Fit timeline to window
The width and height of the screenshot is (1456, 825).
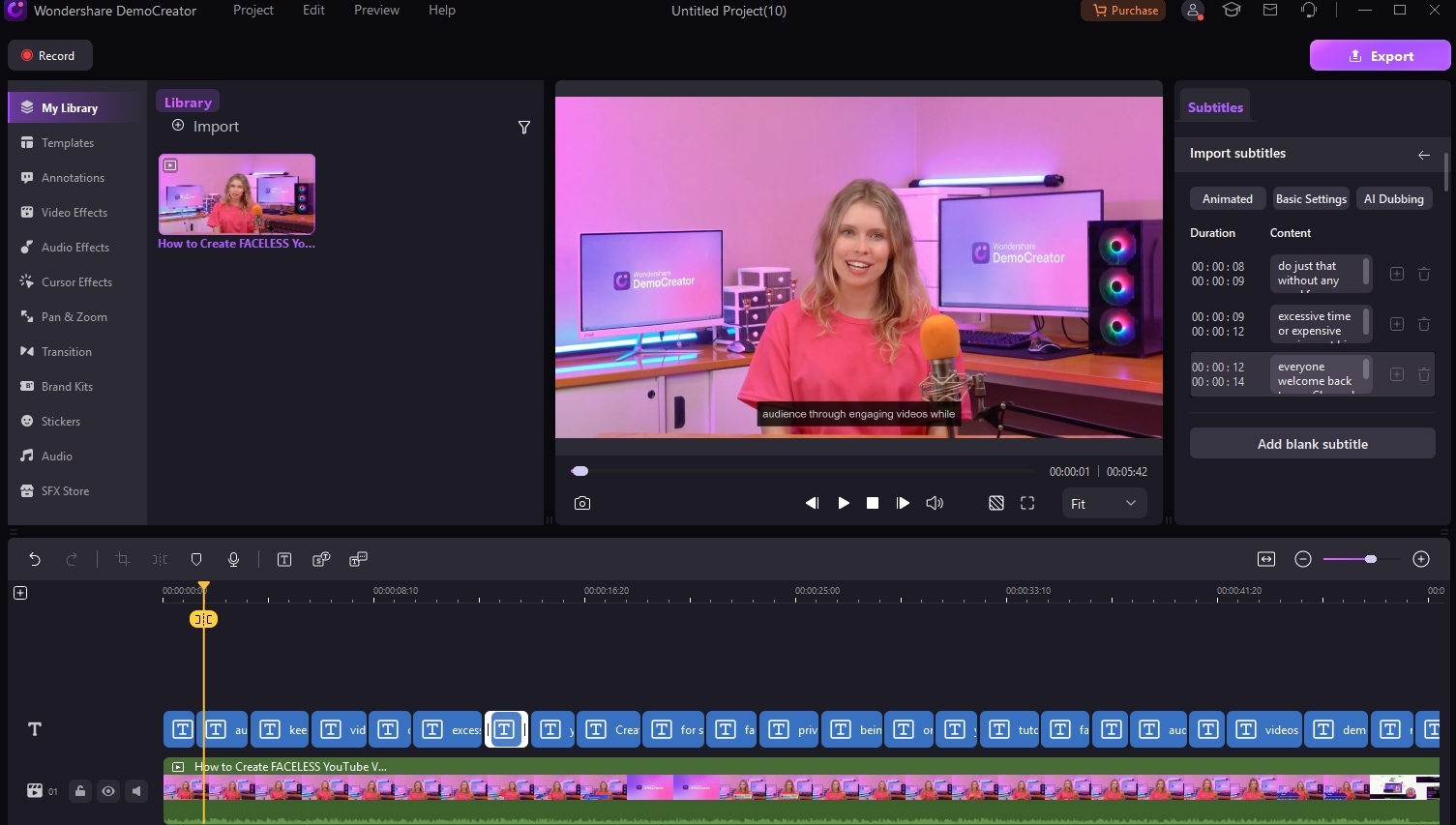pos(1266,559)
